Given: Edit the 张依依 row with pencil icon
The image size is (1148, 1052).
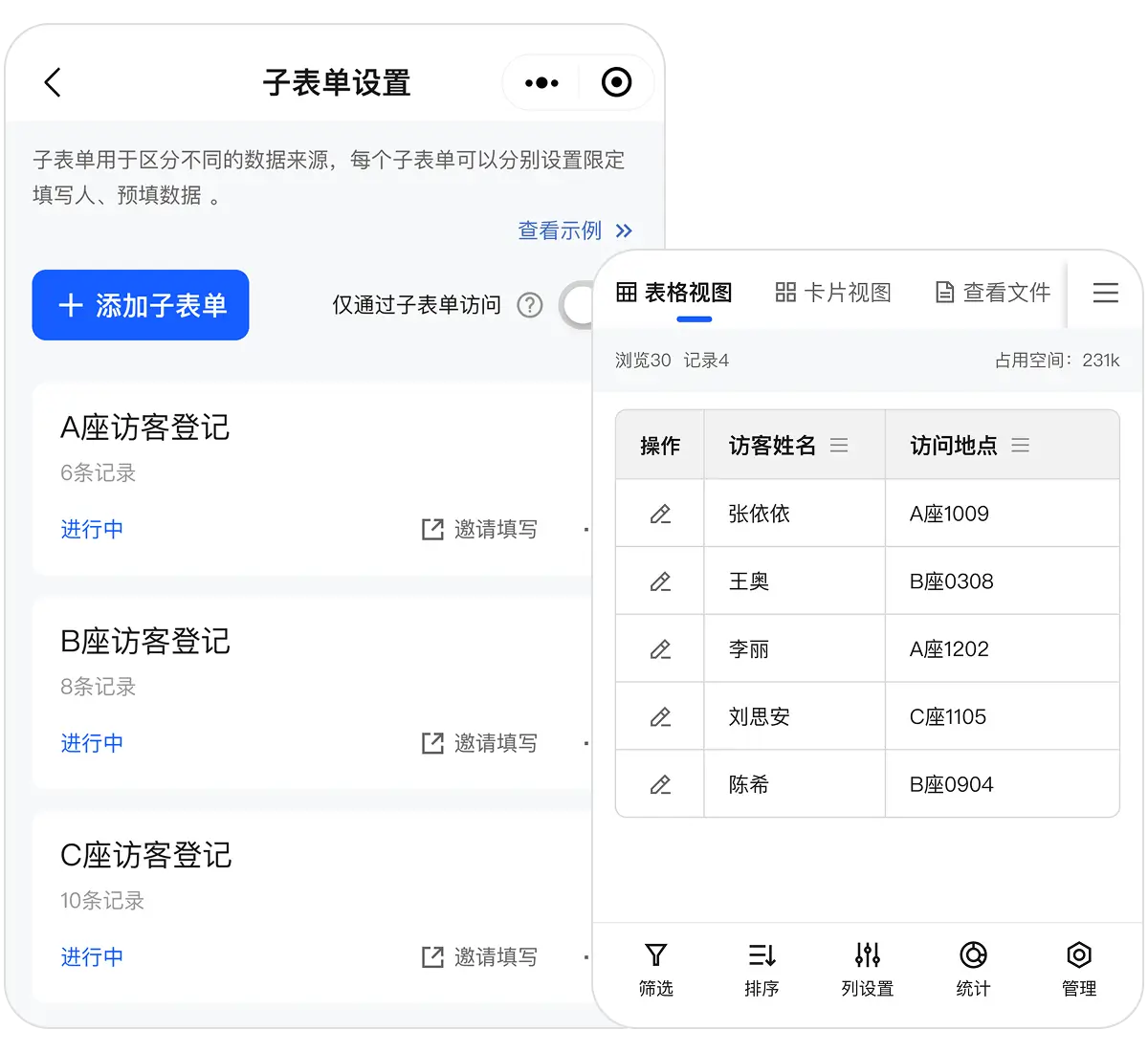Looking at the screenshot, I should [x=660, y=514].
